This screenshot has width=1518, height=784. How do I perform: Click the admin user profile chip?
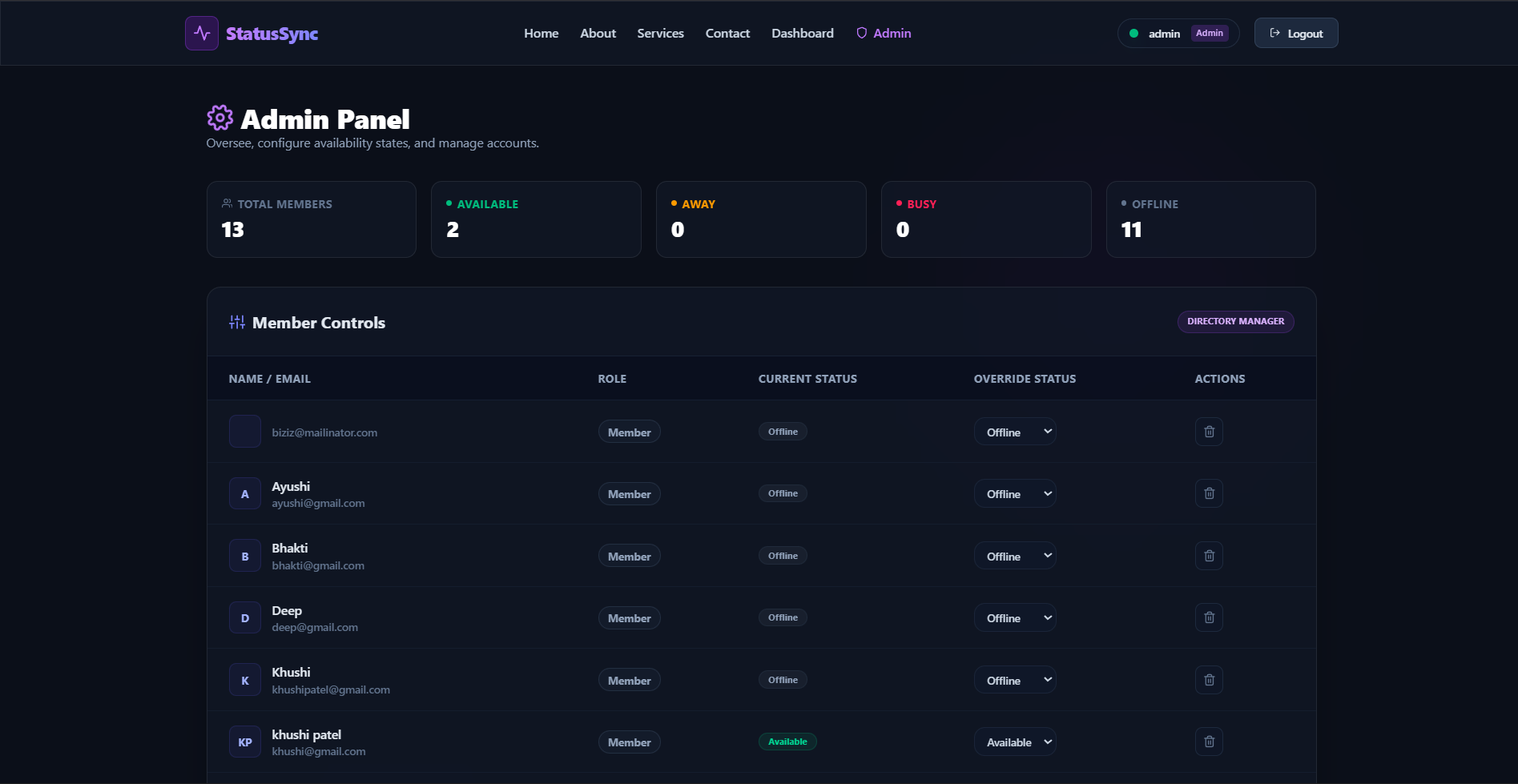point(1178,34)
